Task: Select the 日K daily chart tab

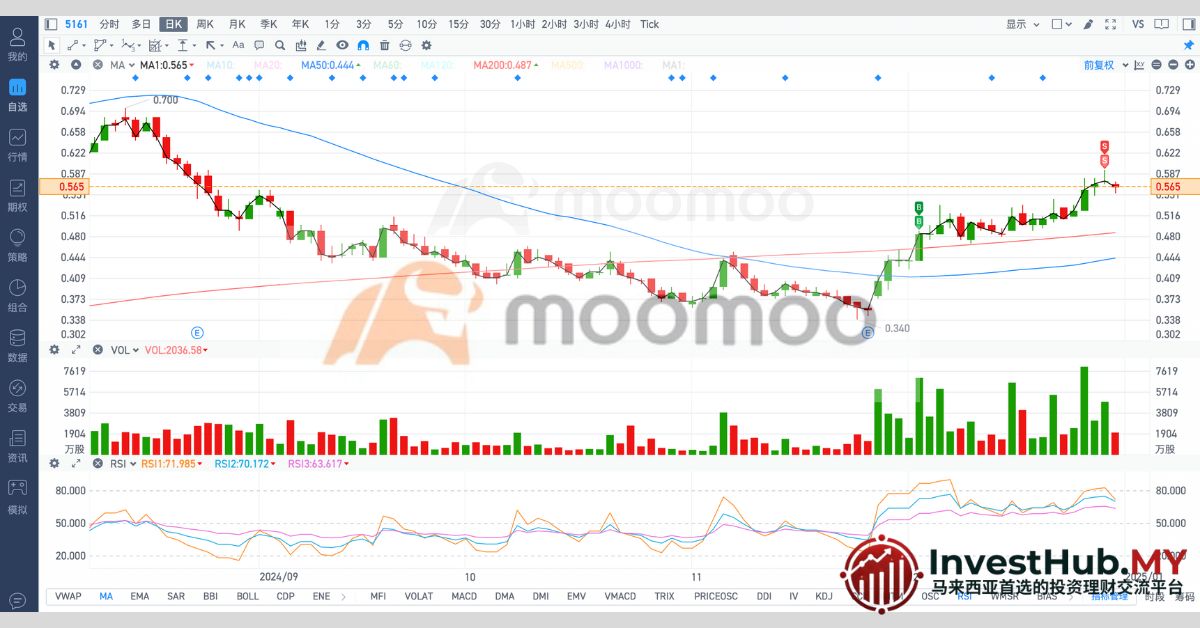Action: [173, 23]
